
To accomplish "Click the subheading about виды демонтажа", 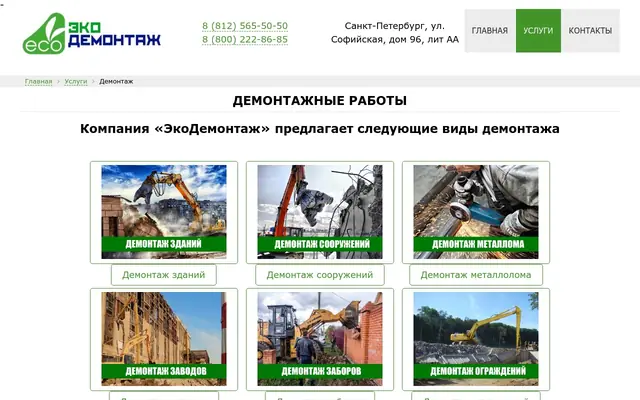I will point(320,129).
